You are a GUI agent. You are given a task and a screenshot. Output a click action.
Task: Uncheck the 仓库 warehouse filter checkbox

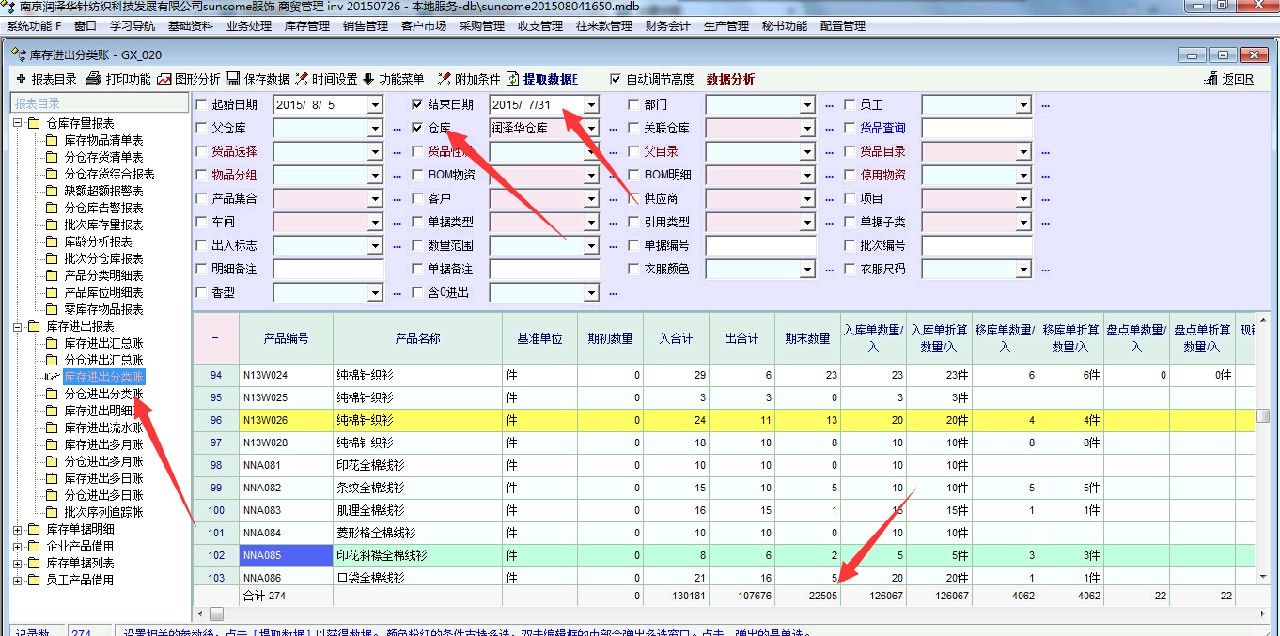(x=418, y=128)
